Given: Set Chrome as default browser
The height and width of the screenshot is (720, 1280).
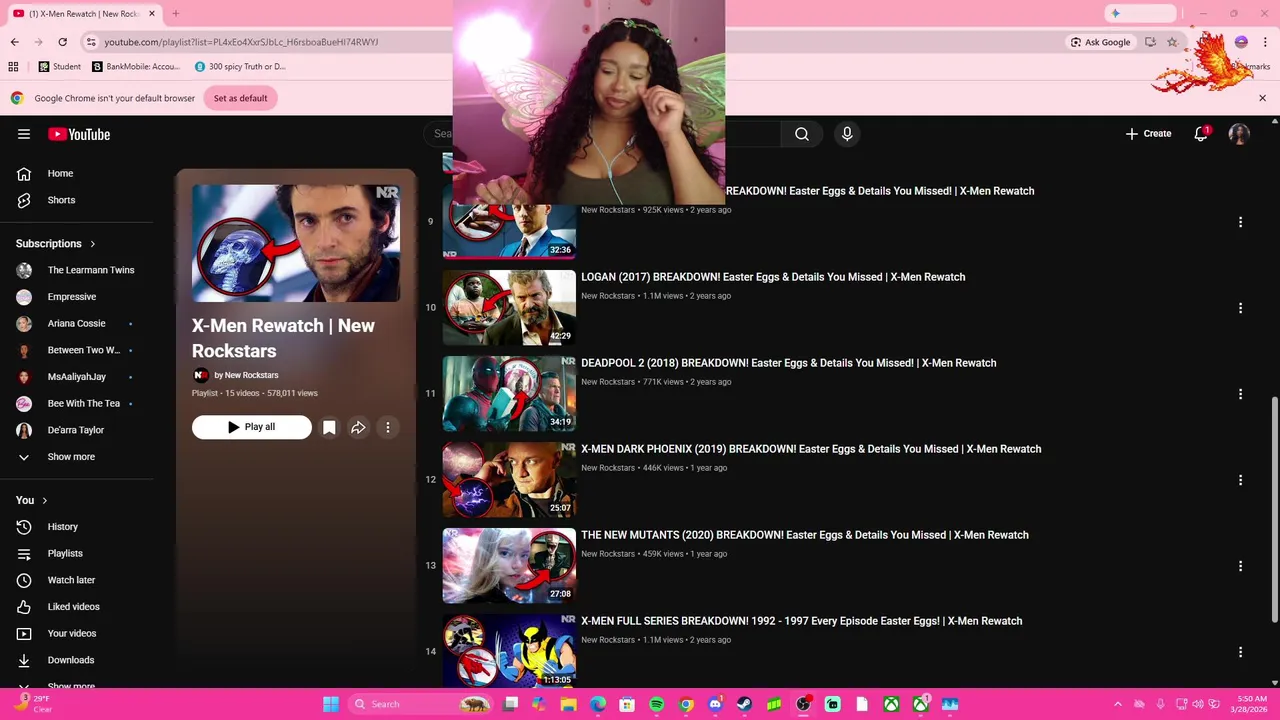Looking at the screenshot, I should [240, 98].
